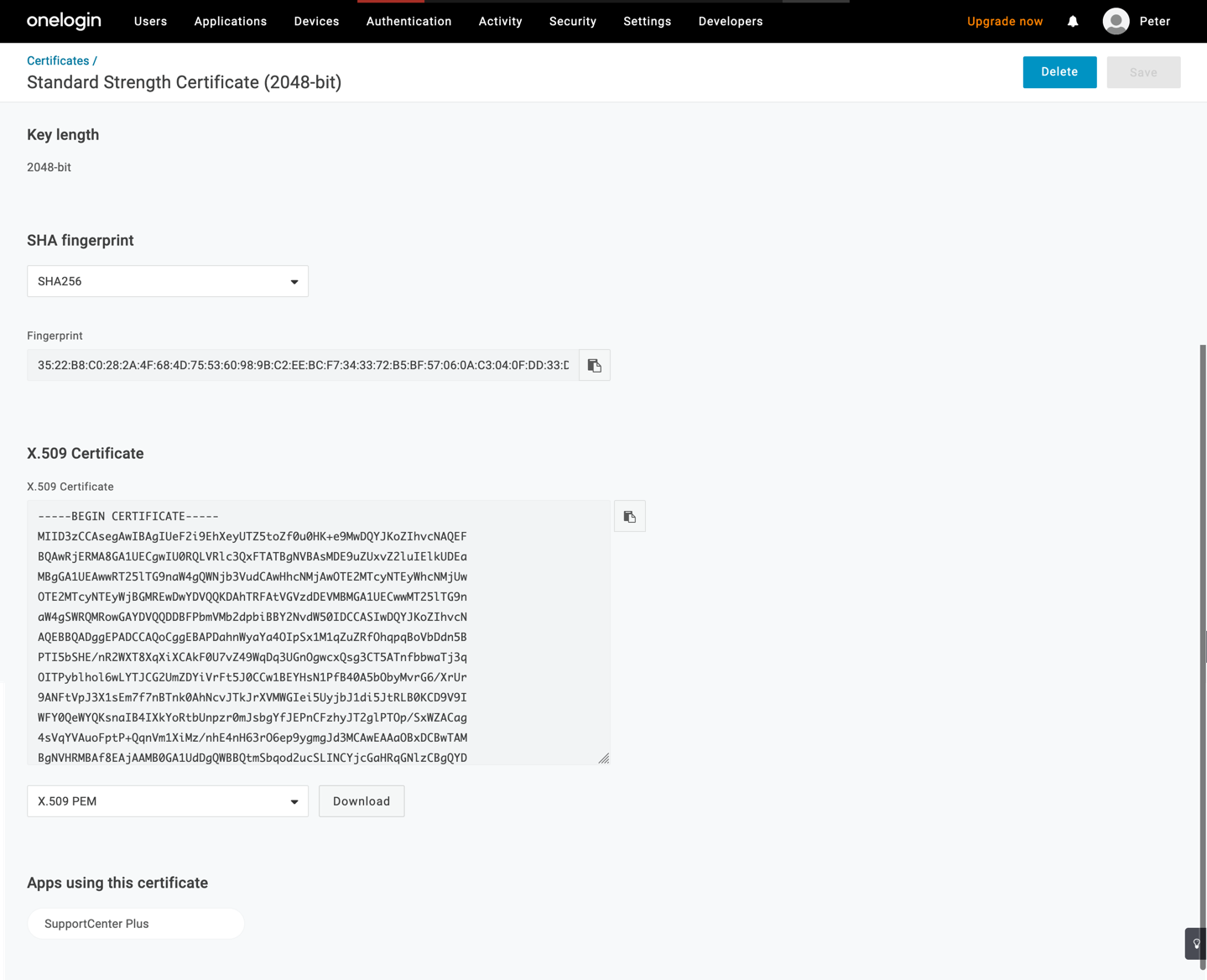This screenshot has height=980, width=1207.
Task: Copy the X.509 certificate text
Action: [629, 516]
